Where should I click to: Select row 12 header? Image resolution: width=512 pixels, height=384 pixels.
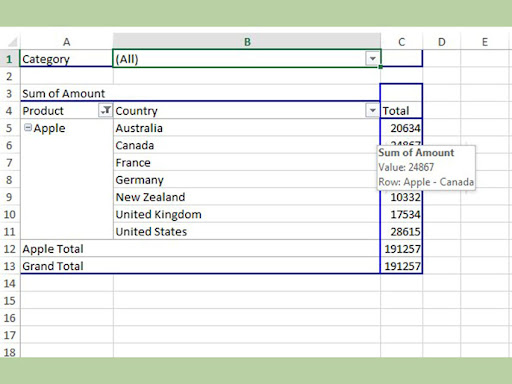[x=10, y=249]
